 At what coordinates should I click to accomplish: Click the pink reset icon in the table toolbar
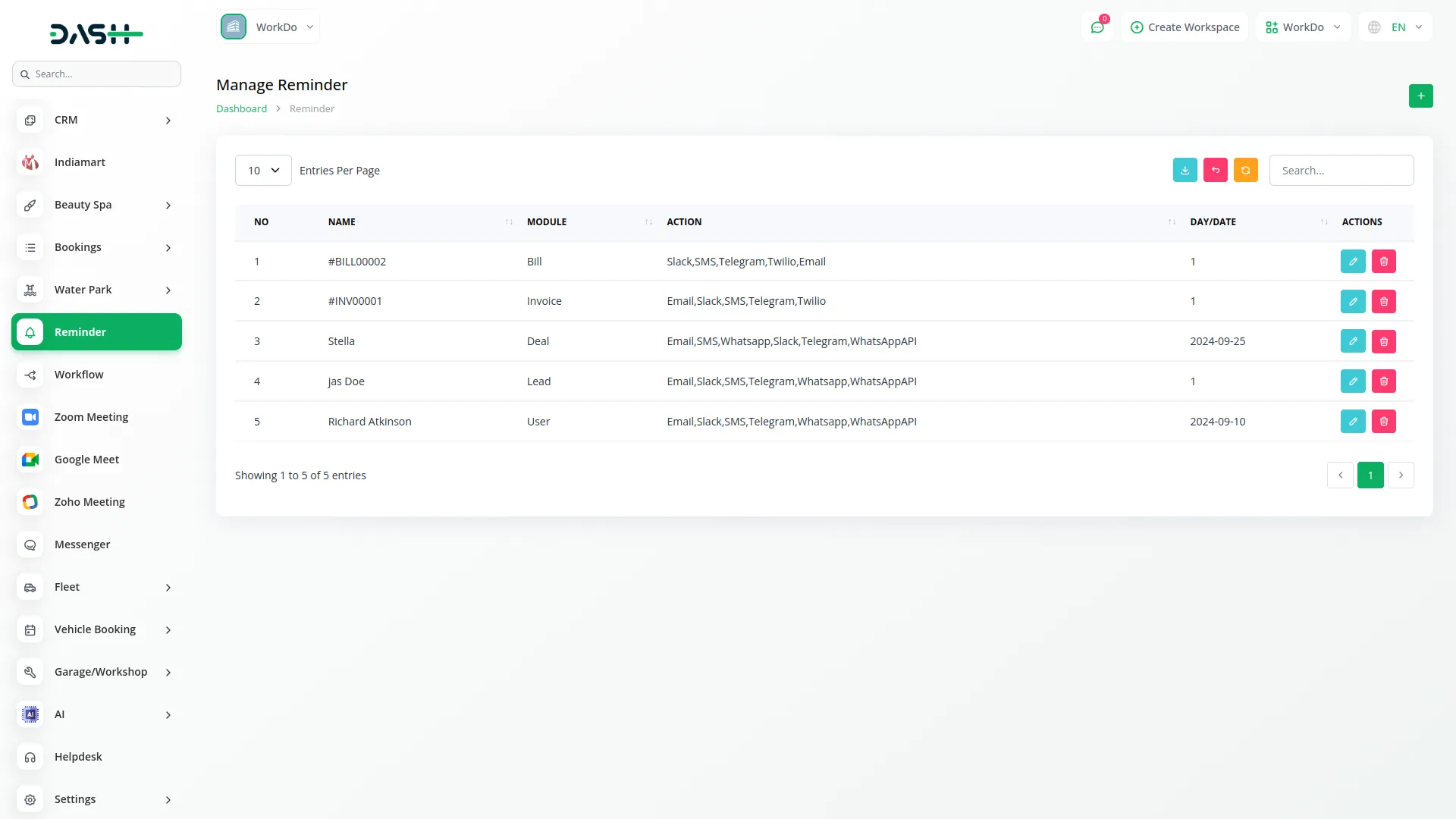1215,171
